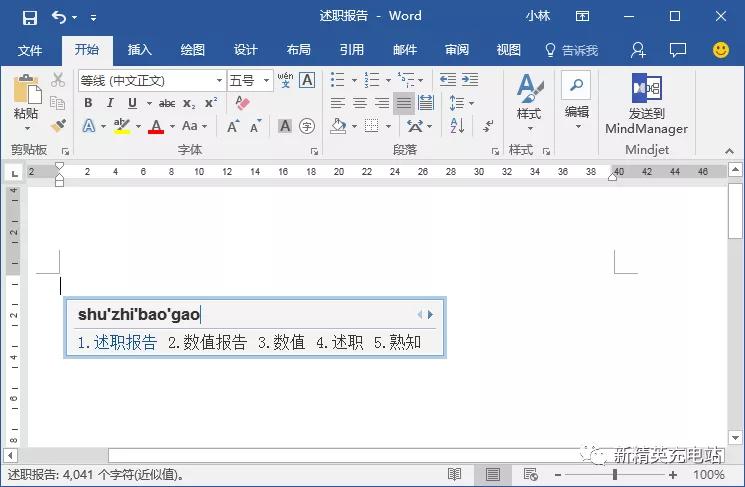Toggle Italic formatting
This screenshot has height=487, width=745.
click(110, 103)
